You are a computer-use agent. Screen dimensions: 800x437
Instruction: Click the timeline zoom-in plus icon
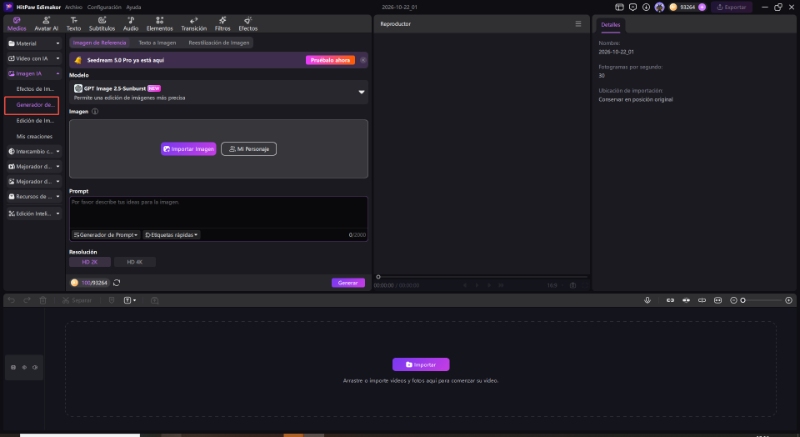789,300
